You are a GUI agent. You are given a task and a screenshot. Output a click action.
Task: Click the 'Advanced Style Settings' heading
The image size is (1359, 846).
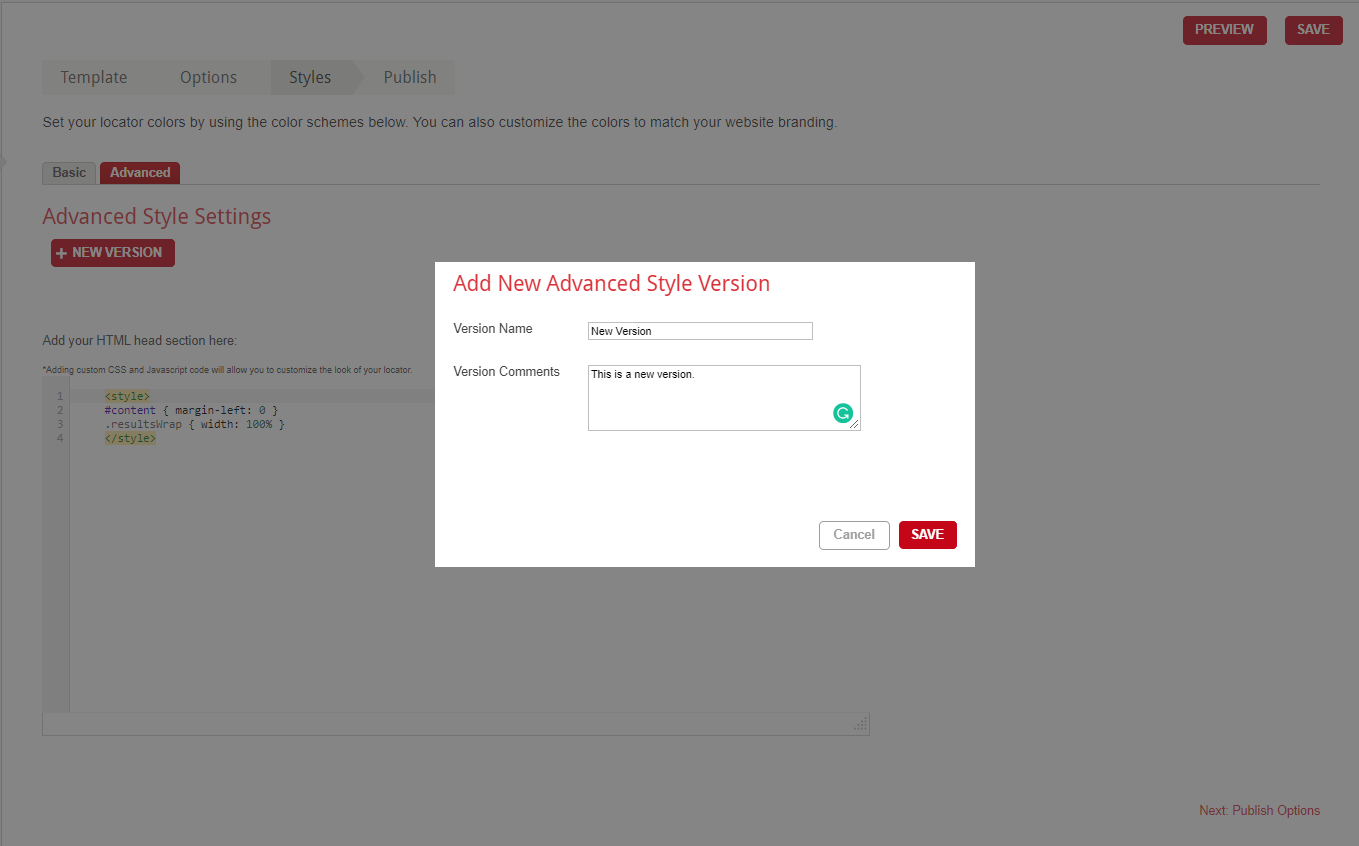tap(157, 217)
